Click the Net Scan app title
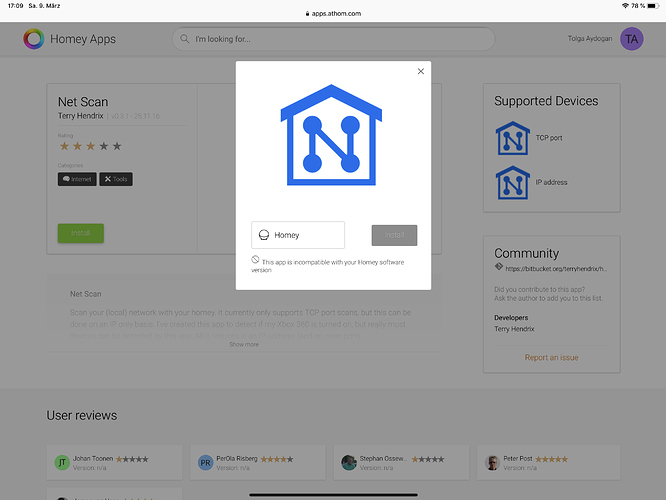This screenshot has height=500, width=666. pos(83,102)
